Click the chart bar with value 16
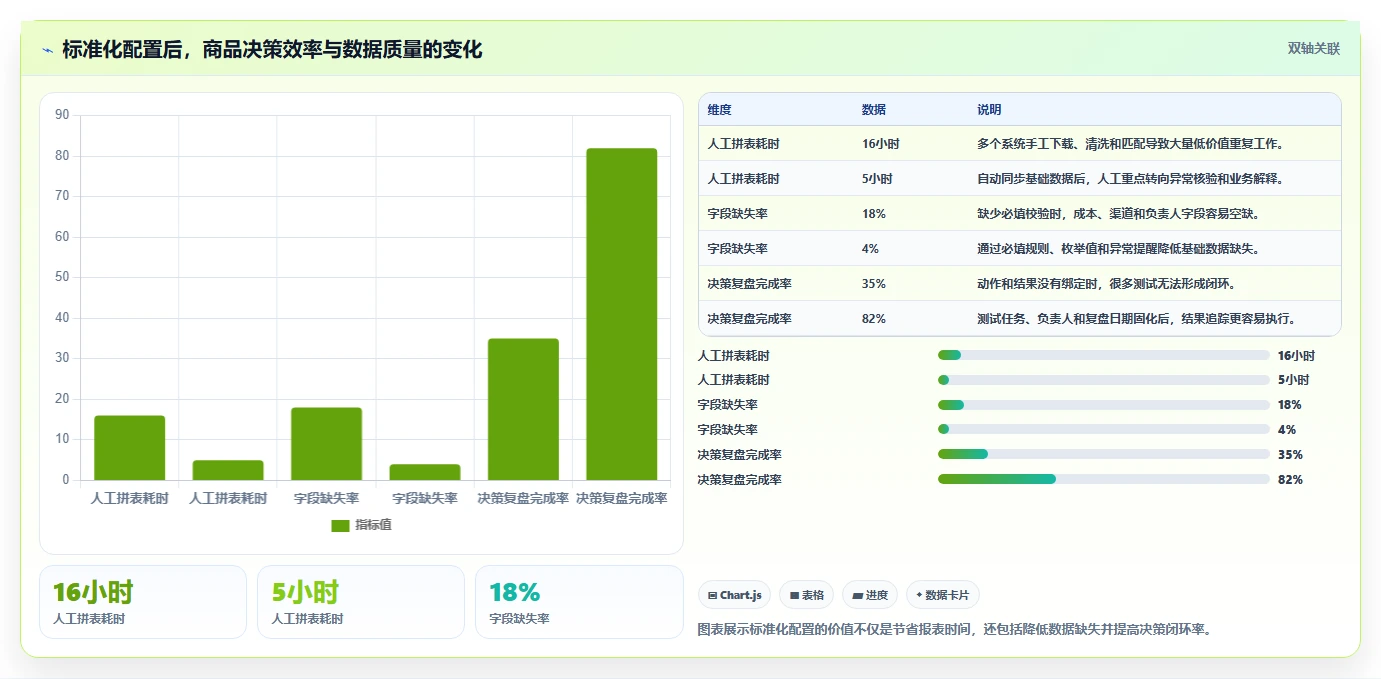This screenshot has width=1381, height=679. coord(129,448)
